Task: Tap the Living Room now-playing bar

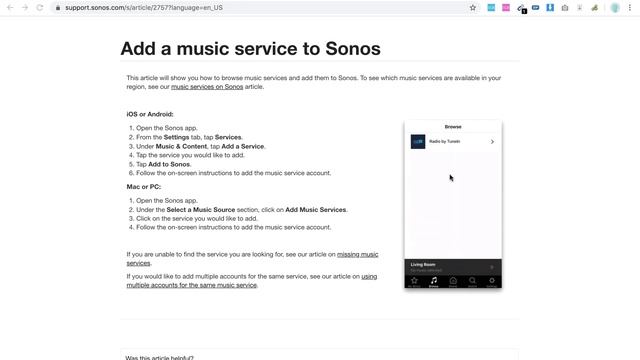Action: (453, 267)
